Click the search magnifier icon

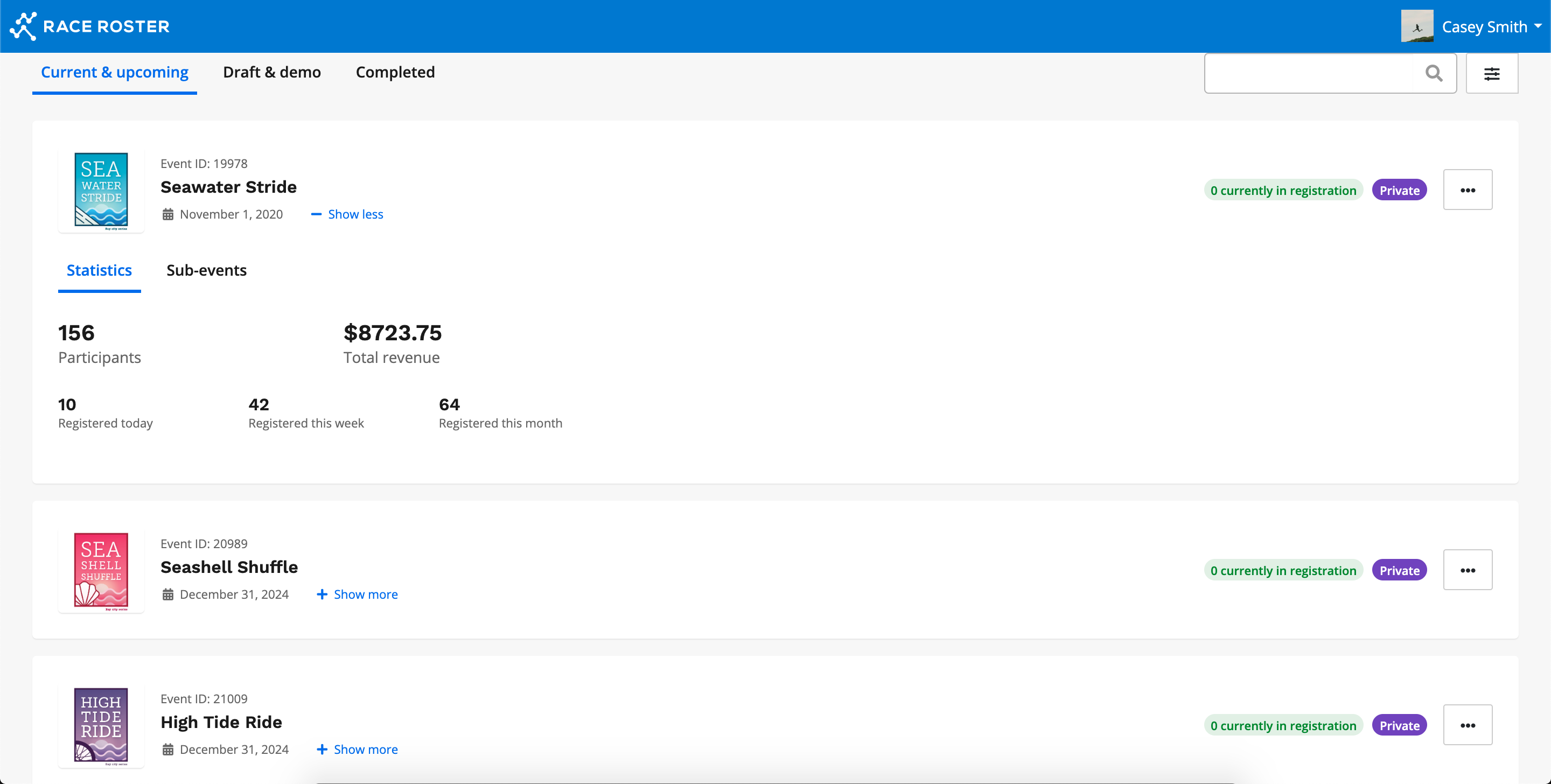[1434, 73]
